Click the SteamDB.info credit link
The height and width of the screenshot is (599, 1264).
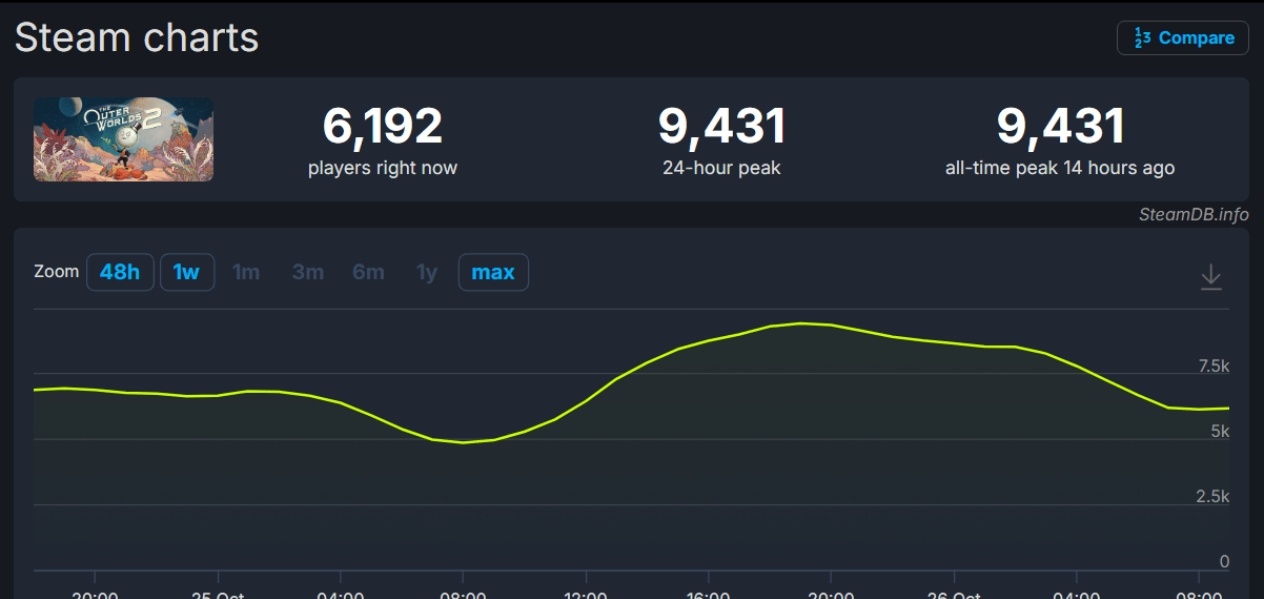1193,214
